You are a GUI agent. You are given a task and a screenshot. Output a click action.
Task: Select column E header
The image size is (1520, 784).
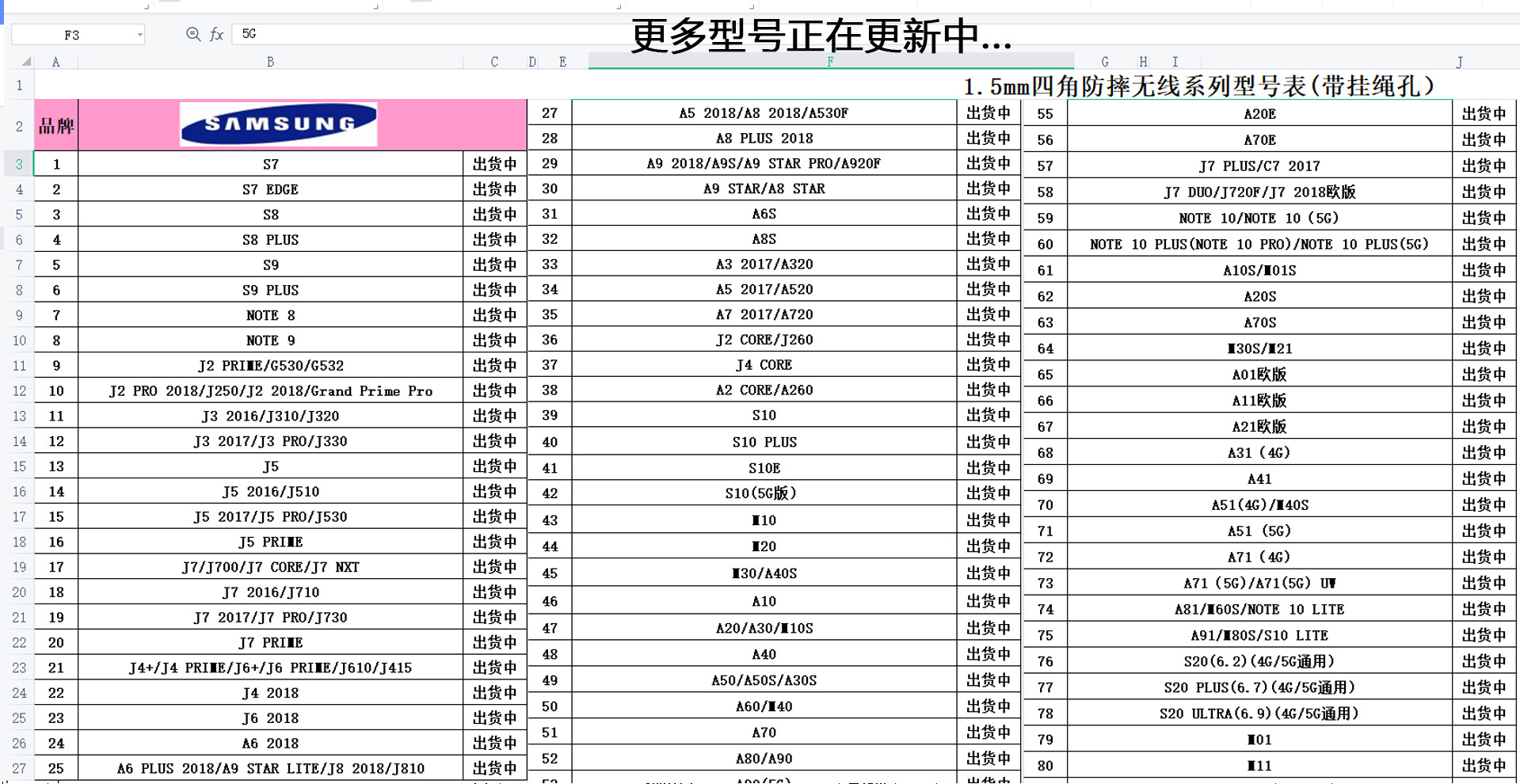[562, 62]
